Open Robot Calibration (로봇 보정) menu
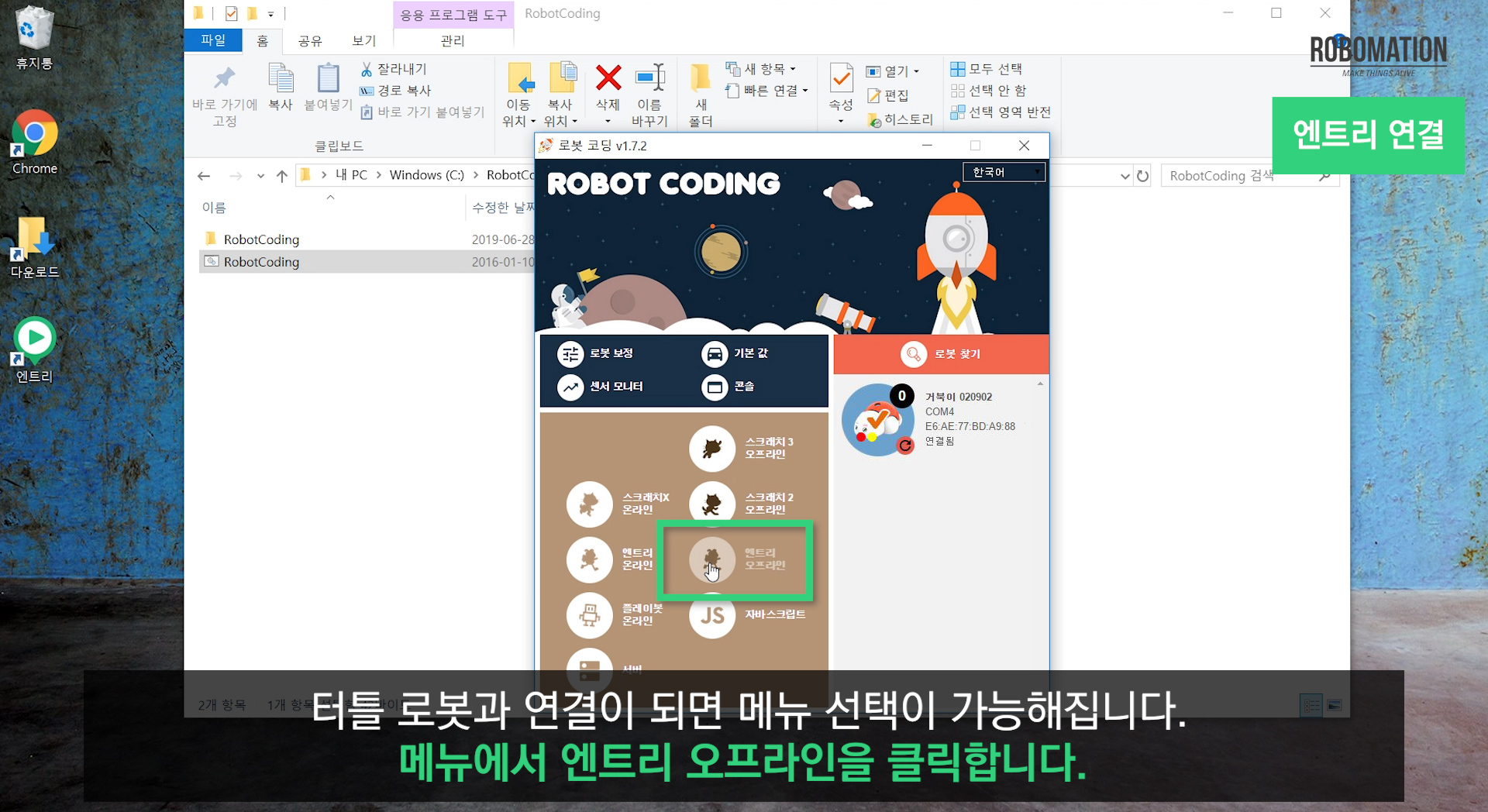 point(595,353)
